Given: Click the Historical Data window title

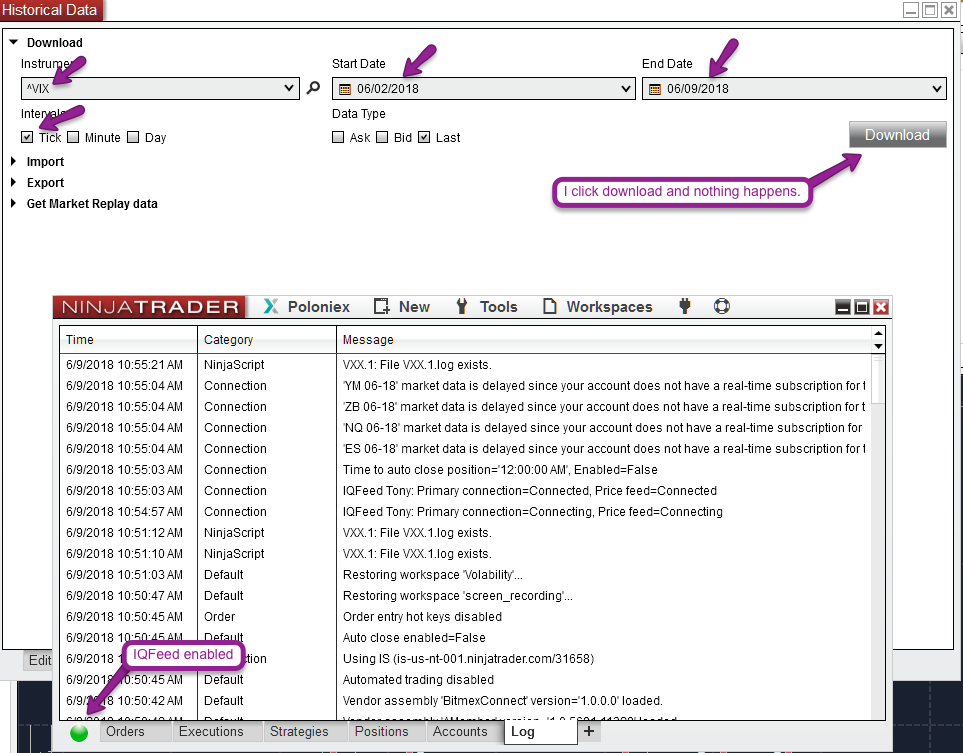Looking at the screenshot, I should pyautogui.click(x=50, y=10).
